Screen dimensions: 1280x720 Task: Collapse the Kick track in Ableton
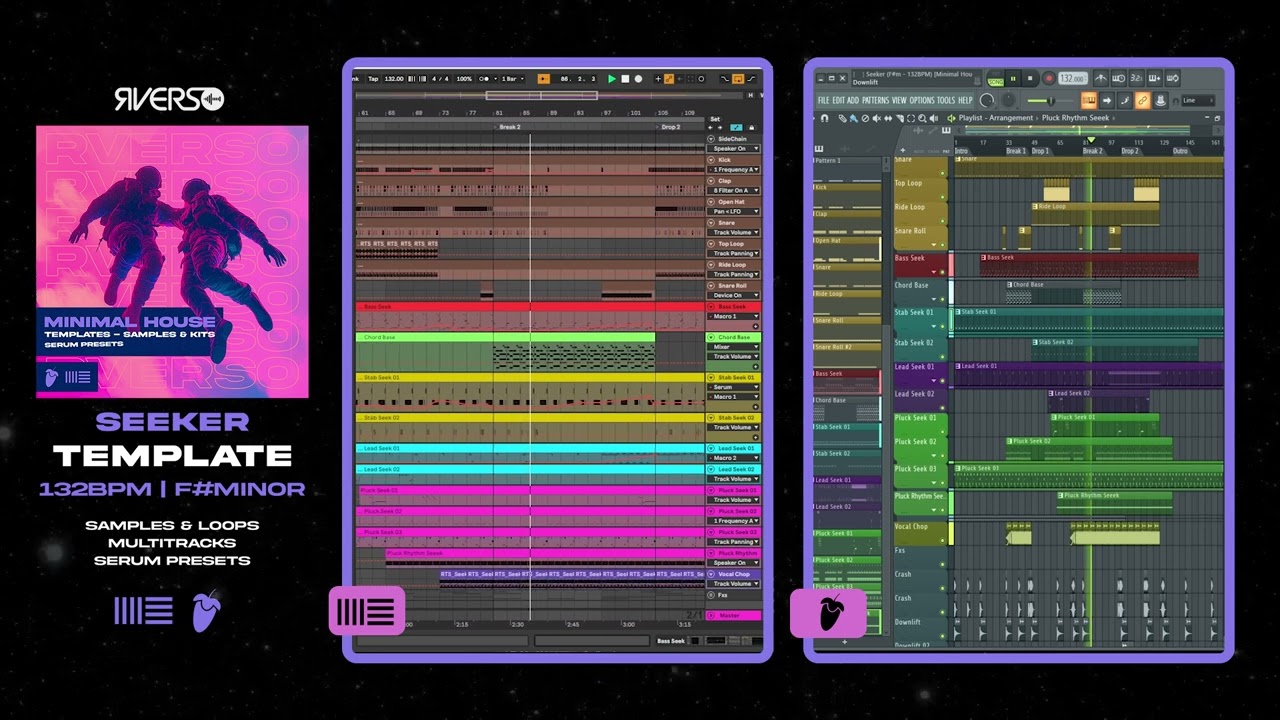click(711, 159)
